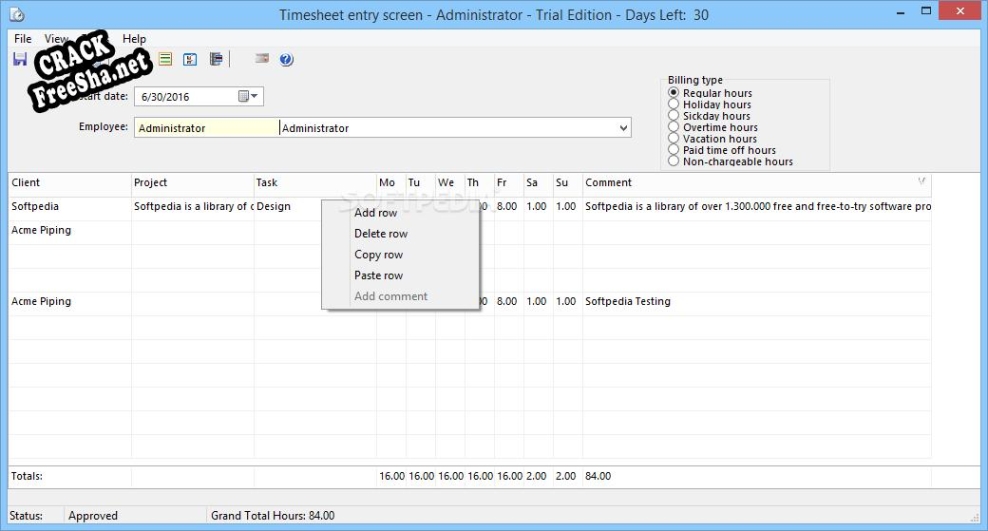988x531 pixels.
Task: Click the gray card toolbar icon
Action: [x=262, y=60]
